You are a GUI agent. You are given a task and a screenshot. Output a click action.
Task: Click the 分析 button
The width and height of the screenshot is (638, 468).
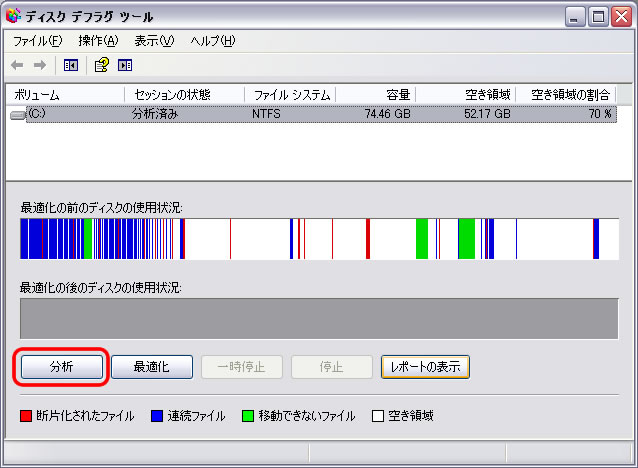pos(62,367)
